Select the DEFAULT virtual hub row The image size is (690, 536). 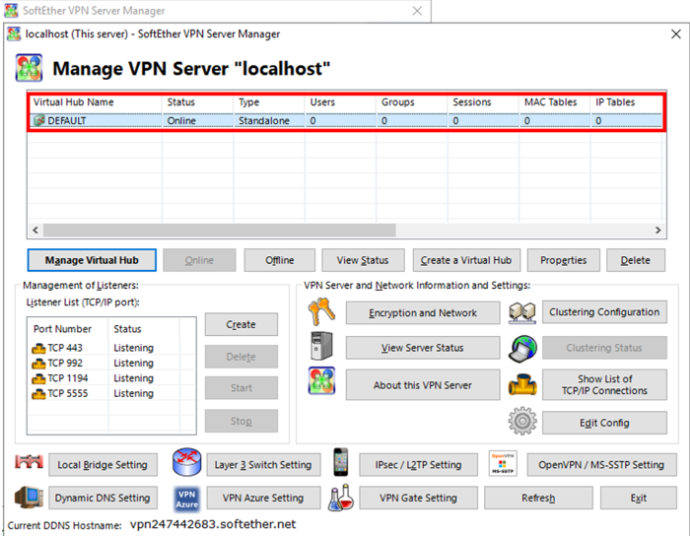(70, 121)
